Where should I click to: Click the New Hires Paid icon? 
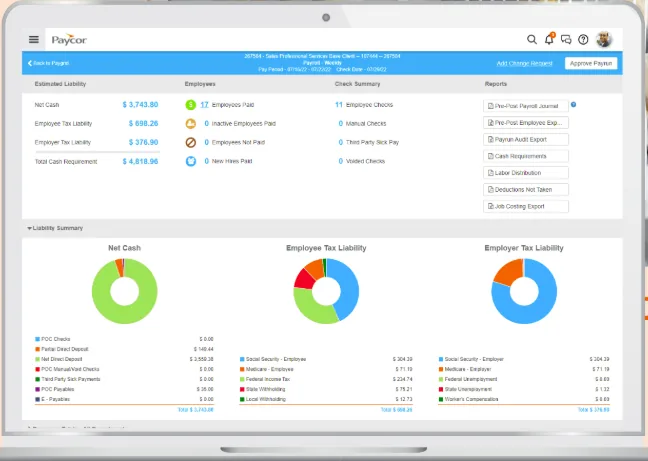click(191, 161)
